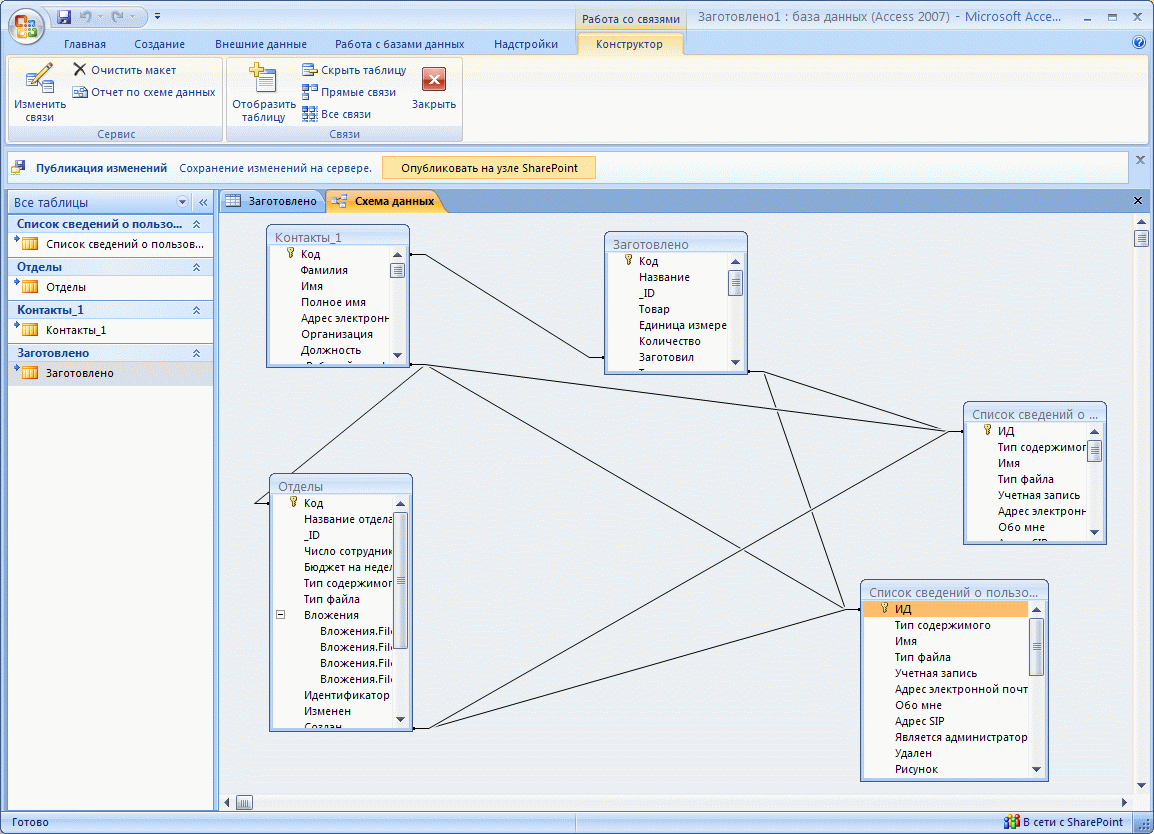The height and width of the screenshot is (834, 1154).
Task: Save using quick access toolbar icon
Action: (x=64, y=15)
